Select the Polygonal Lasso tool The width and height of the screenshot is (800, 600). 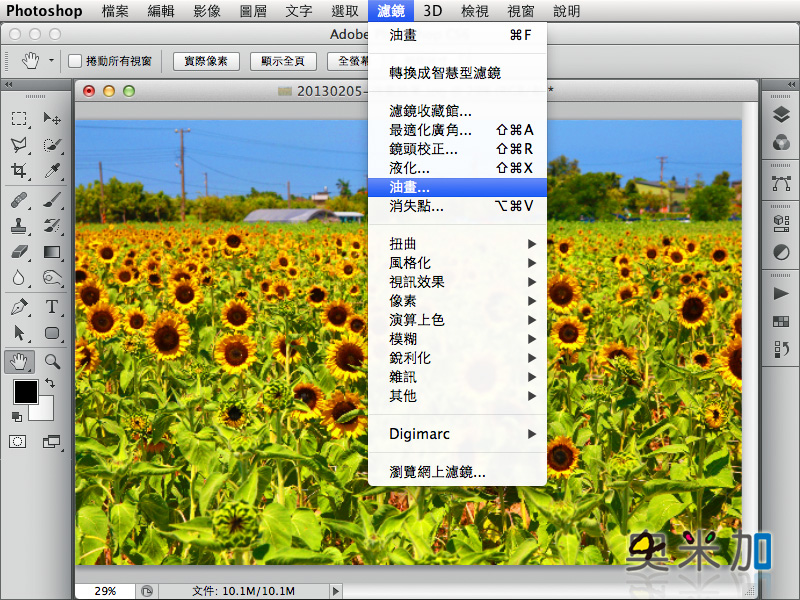19,144
